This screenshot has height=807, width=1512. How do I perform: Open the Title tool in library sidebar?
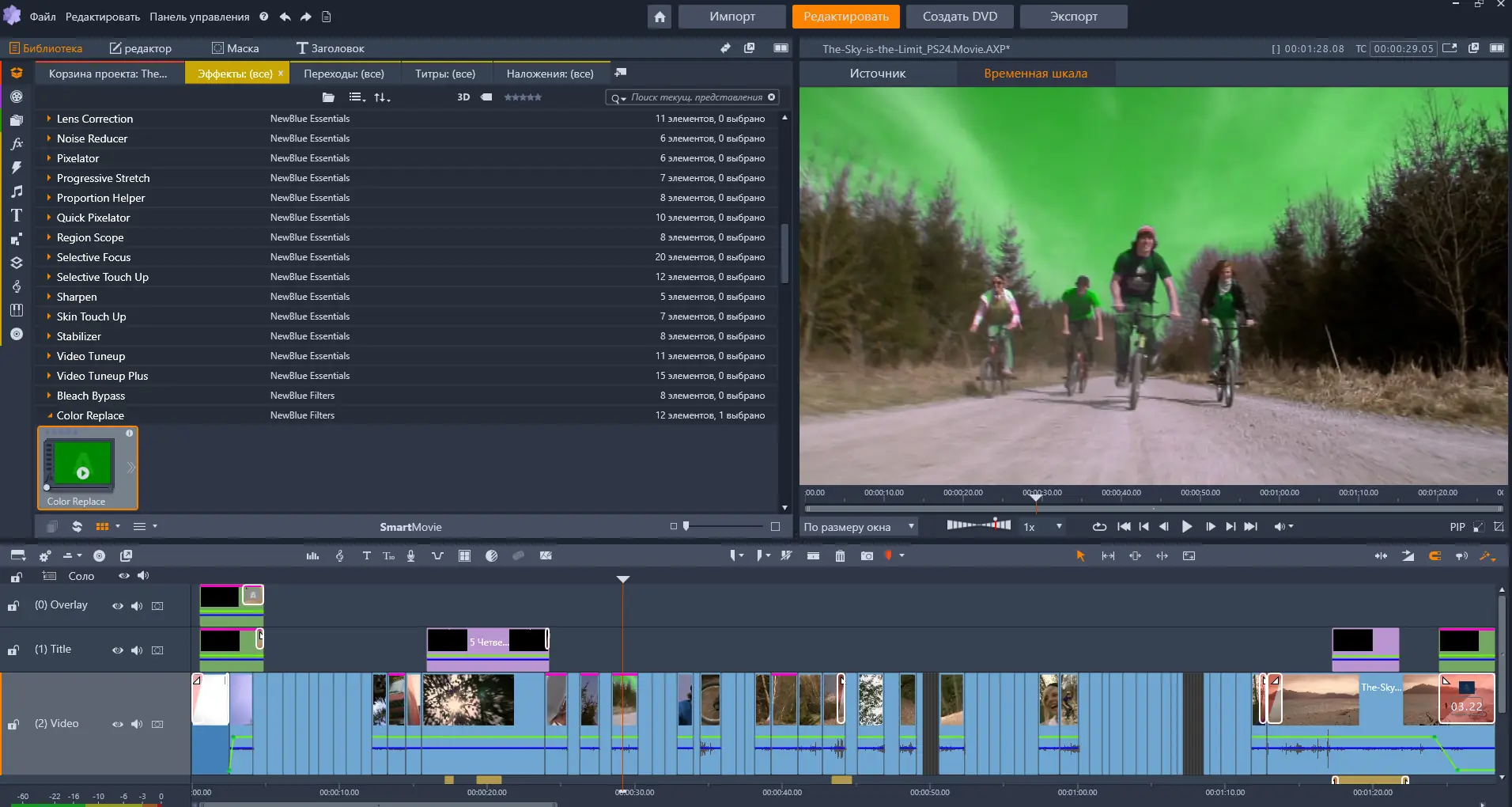(x=16, y=215)
